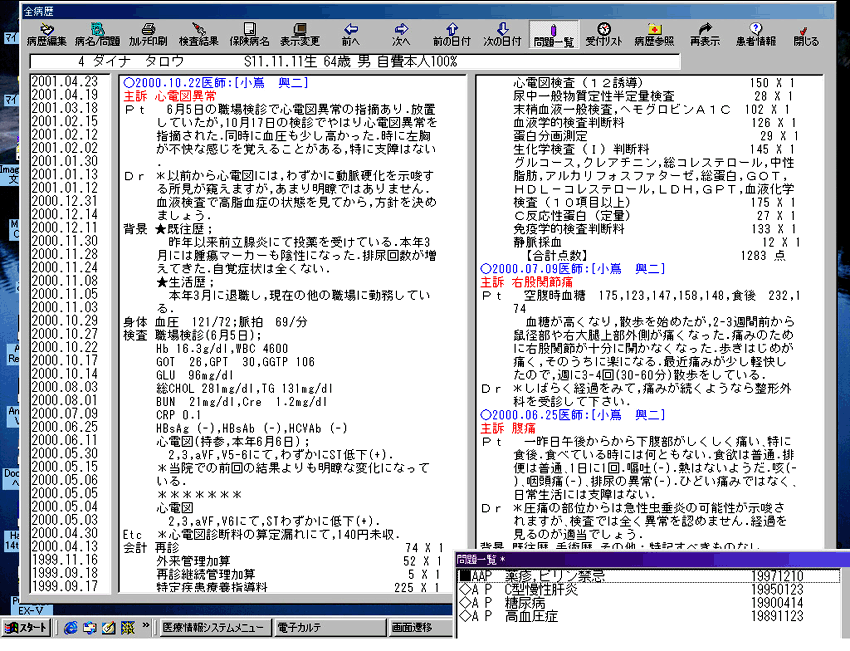This screenshot has width=850, height=651.
Task: Toggle the 問題一覧 problem list button
Action: [x=553, y=35]
